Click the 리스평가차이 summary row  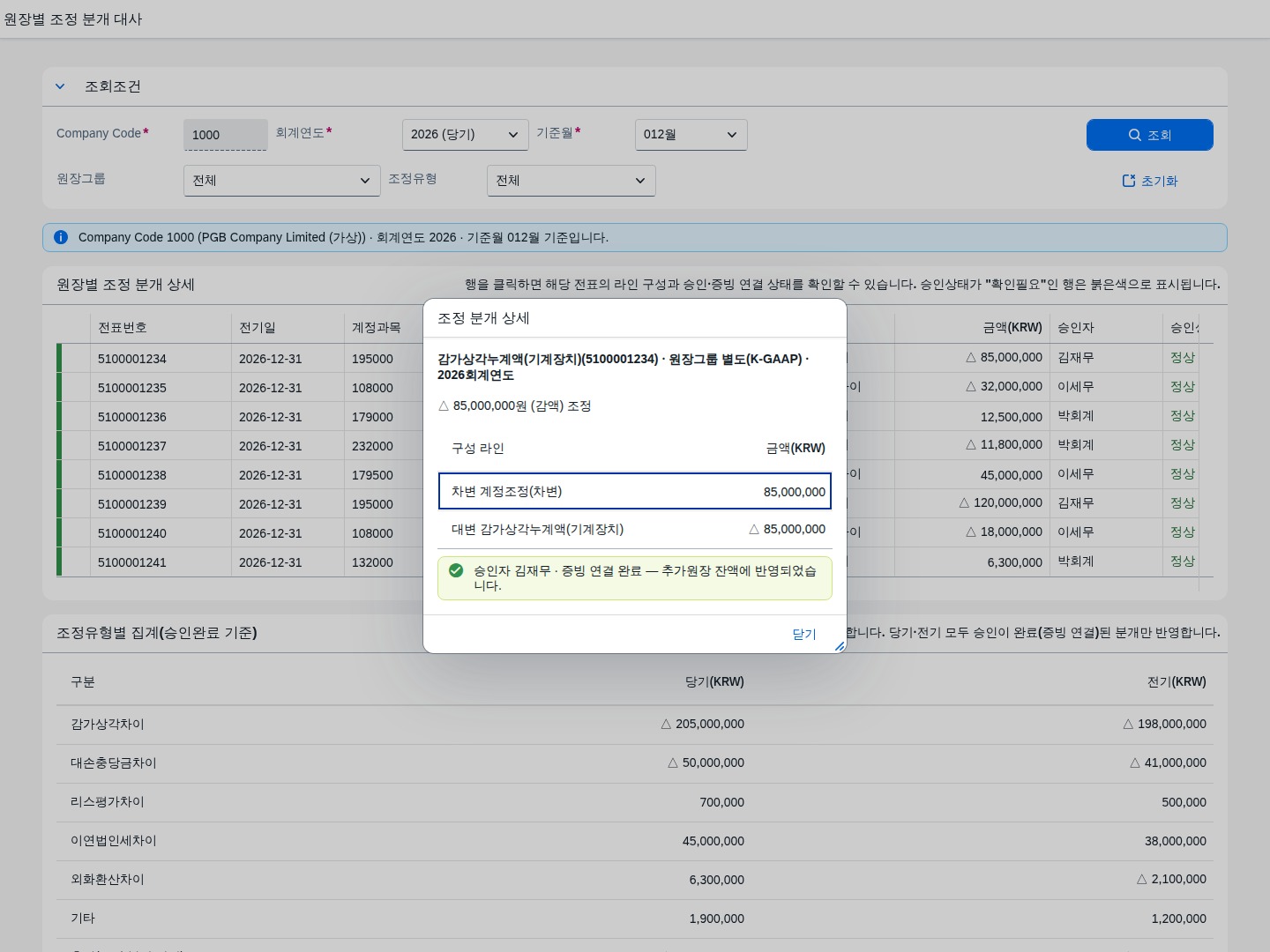pyautogui.click(x=635, y=802)
